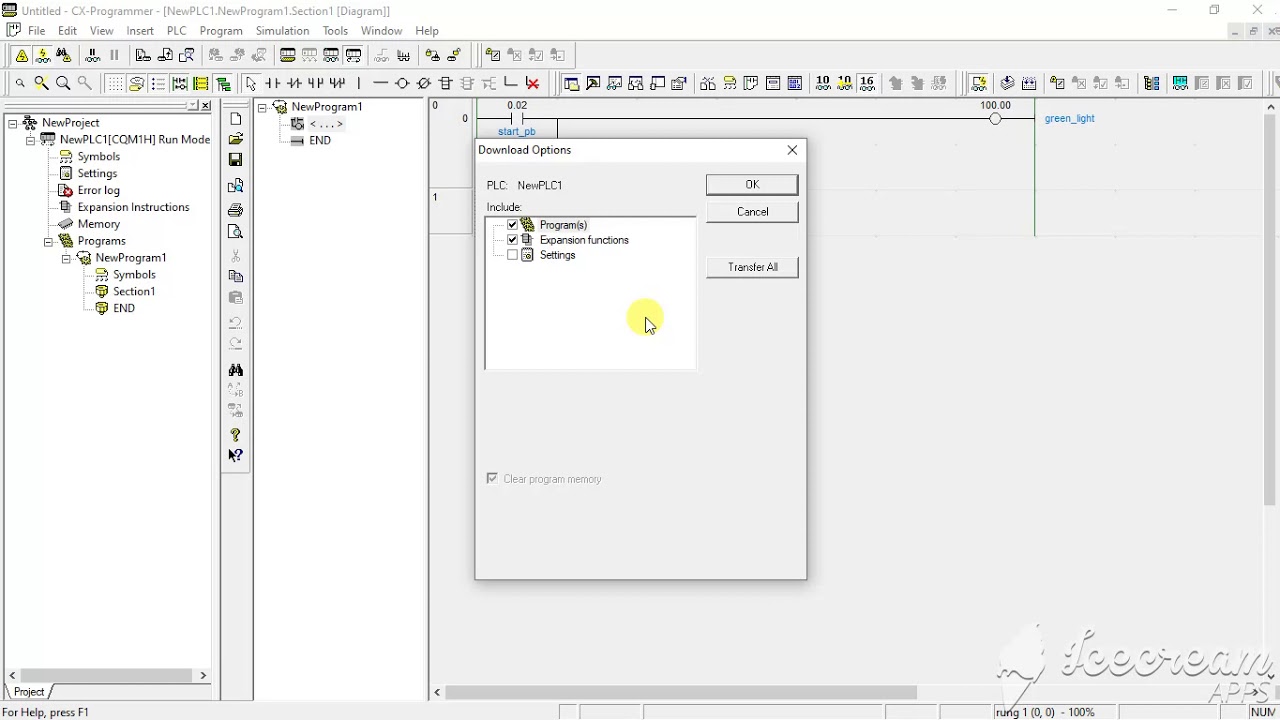Open the Tools menu
Screen dimensions: 1280x720
click(x=335, y=31)
